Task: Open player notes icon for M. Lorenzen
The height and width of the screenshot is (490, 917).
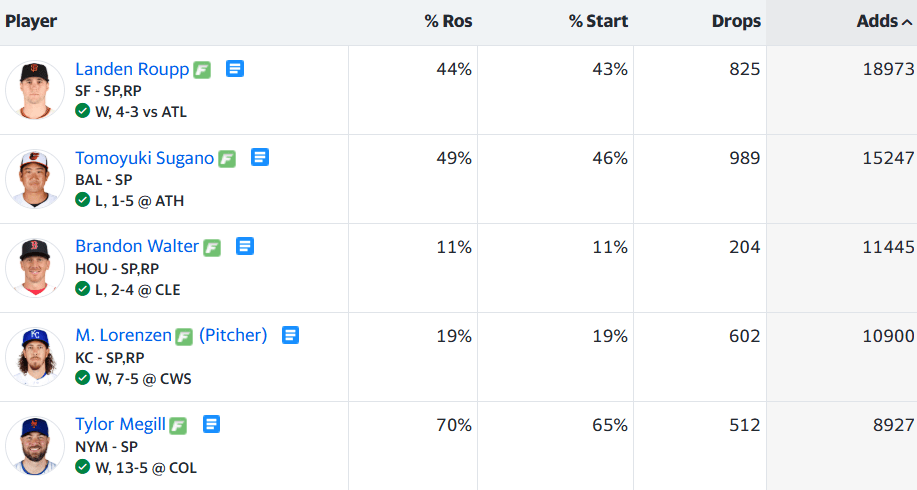Action: coord(290,335)
